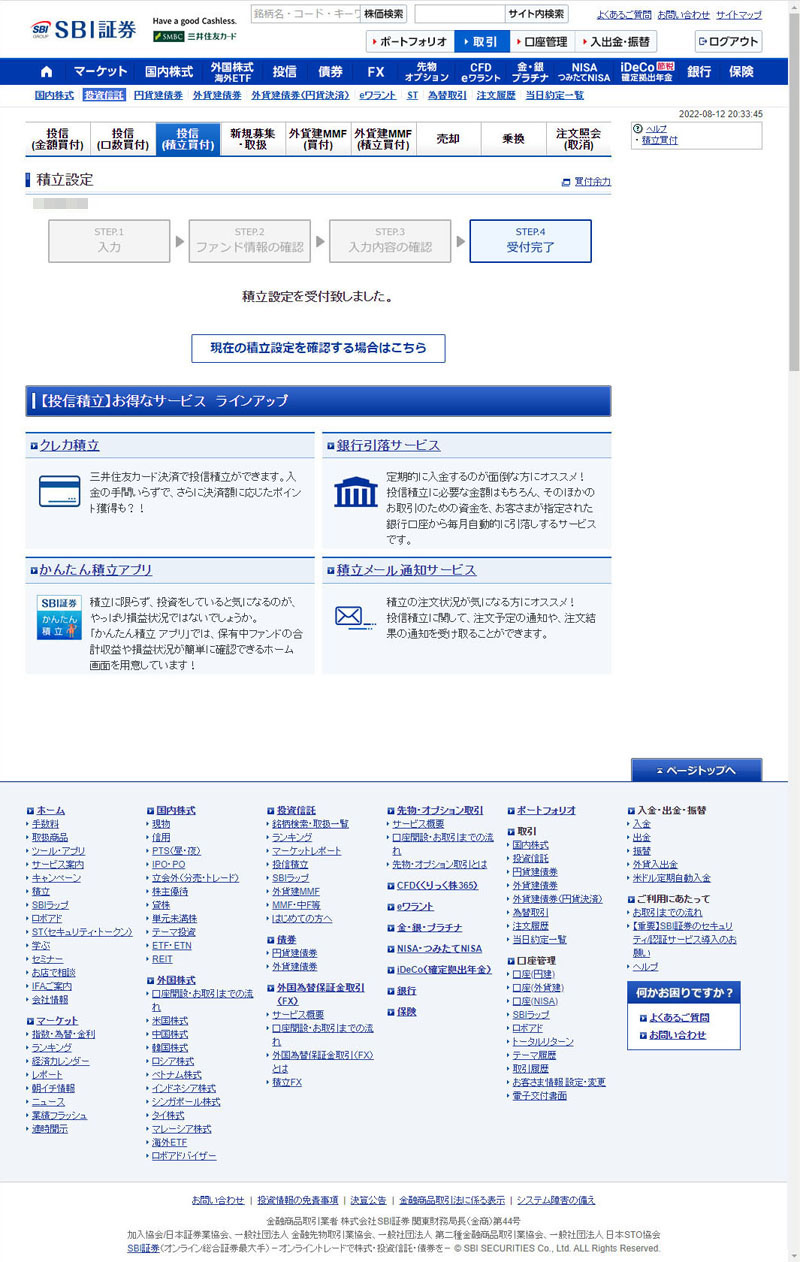Click the bank building icon
Viewport: 800px width, 1262px height.
pos(355,491)
